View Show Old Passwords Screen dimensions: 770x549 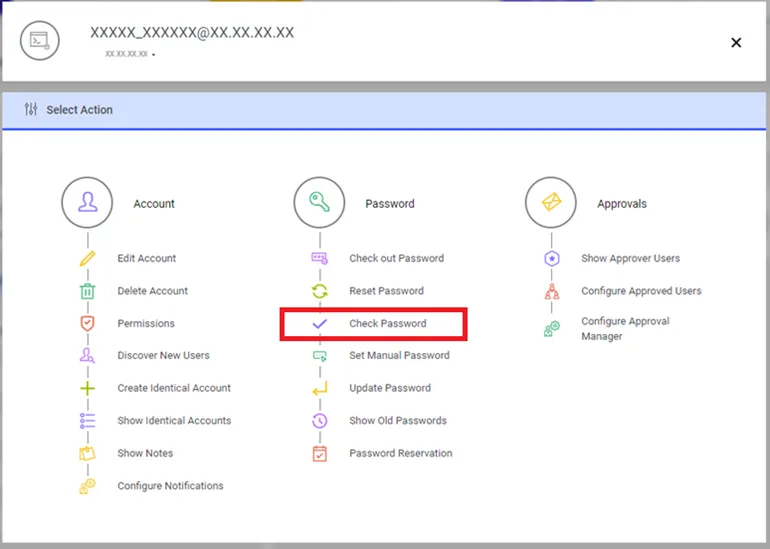coord(398,420)
